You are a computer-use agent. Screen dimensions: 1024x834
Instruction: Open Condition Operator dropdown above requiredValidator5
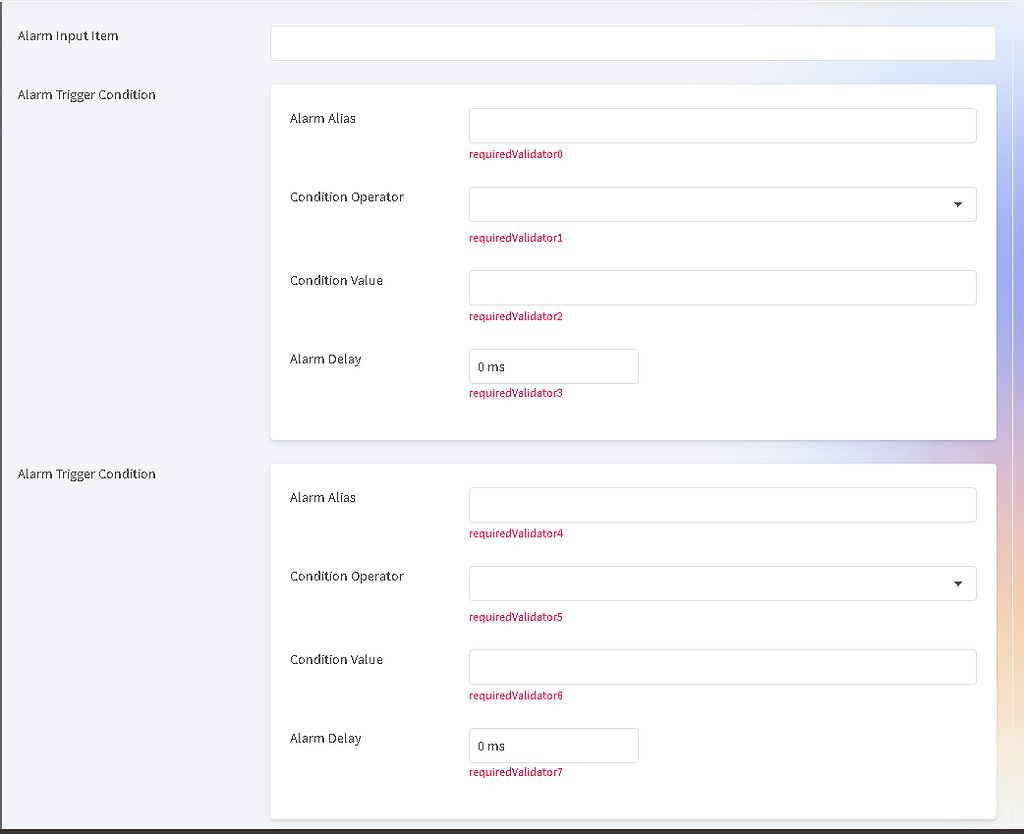722,583
